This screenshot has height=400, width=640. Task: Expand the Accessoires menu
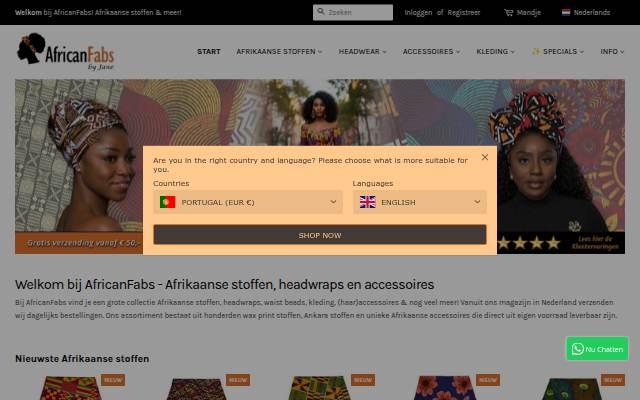(x=431, y=51)
